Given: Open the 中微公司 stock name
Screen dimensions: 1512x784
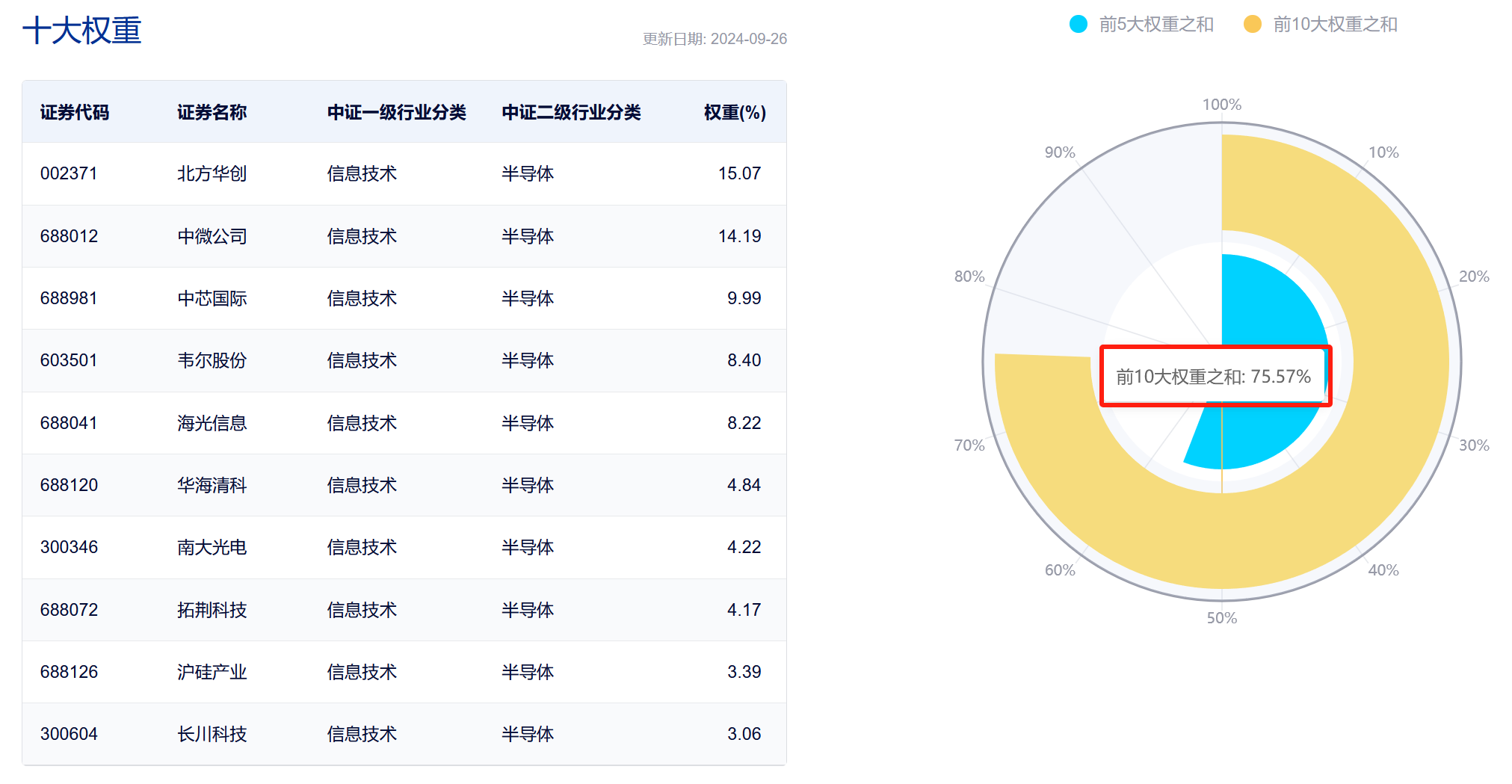Looking at the screenshot, I should pyautogui.click(x=212, y=236).
